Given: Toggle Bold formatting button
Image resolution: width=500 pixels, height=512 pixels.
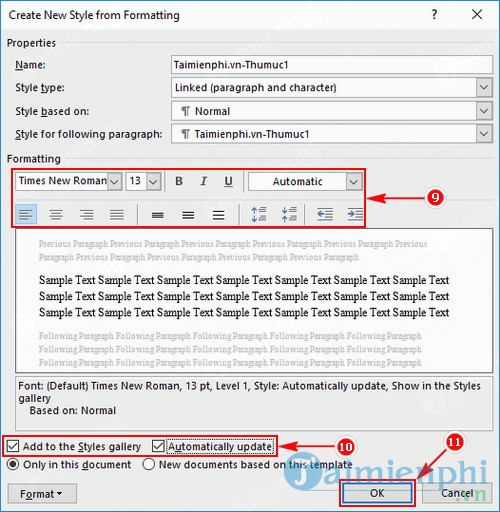Looking at the screenshot, I should pyautogui.click(x=179, y=181).
